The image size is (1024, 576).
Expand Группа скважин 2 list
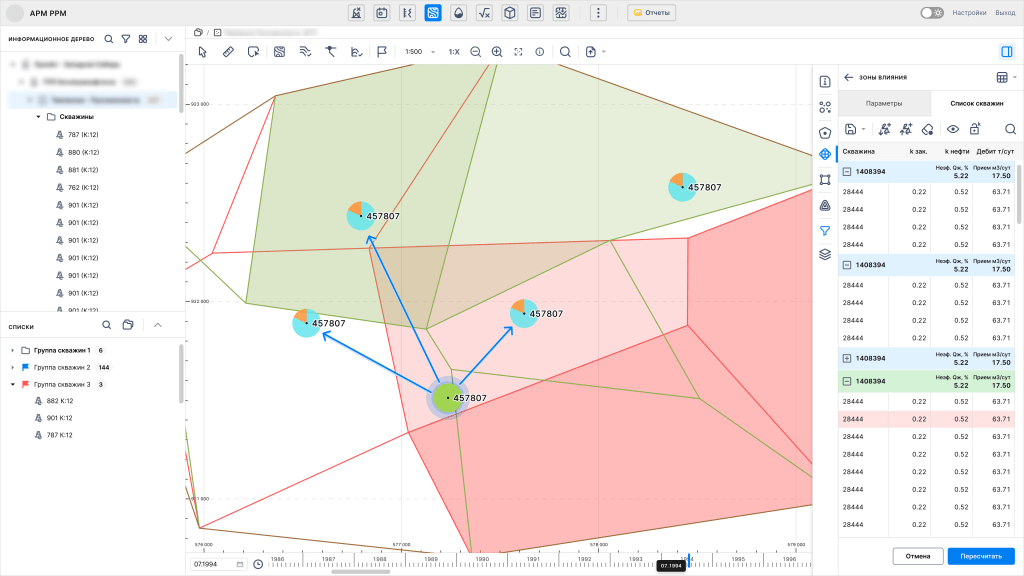(12, 367)
